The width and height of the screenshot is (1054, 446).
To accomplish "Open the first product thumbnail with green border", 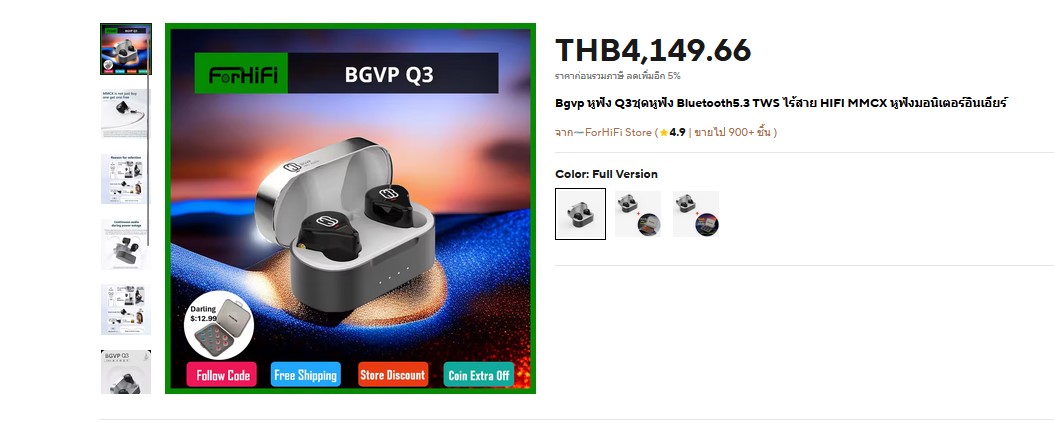I will tap(126, 49).
